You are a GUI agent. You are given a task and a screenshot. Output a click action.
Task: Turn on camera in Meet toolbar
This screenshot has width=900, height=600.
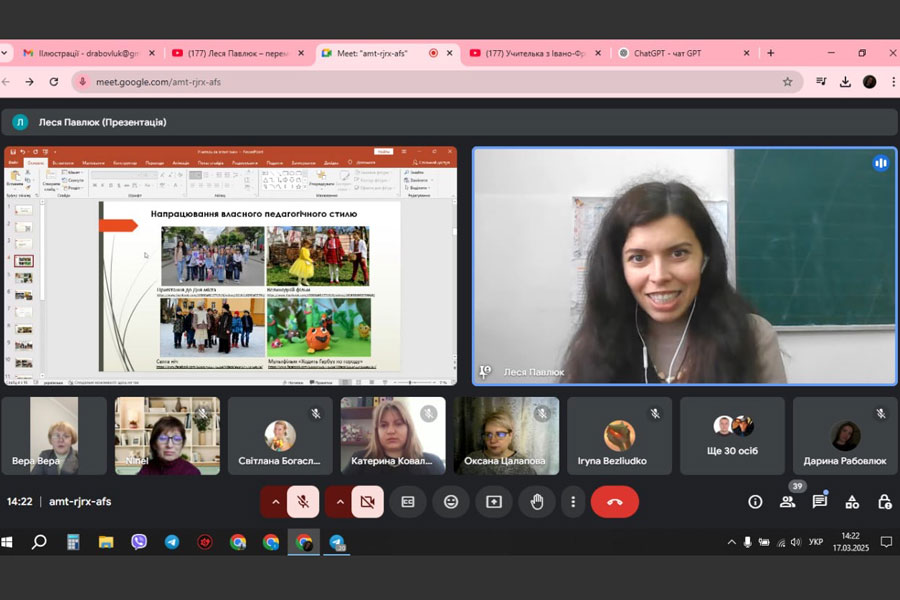point(366,502)
